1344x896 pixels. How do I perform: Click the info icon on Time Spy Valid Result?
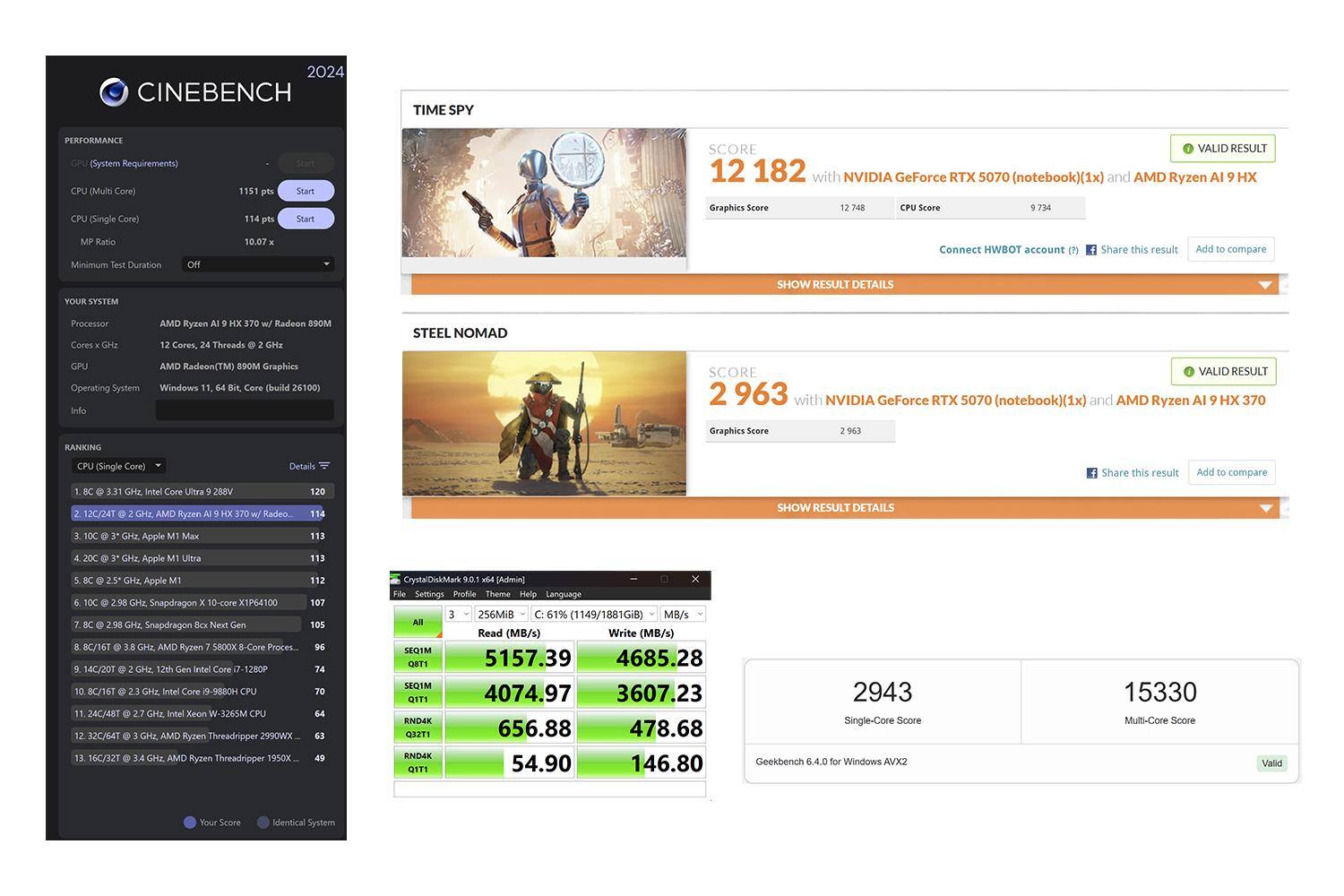coord(1187,149)
